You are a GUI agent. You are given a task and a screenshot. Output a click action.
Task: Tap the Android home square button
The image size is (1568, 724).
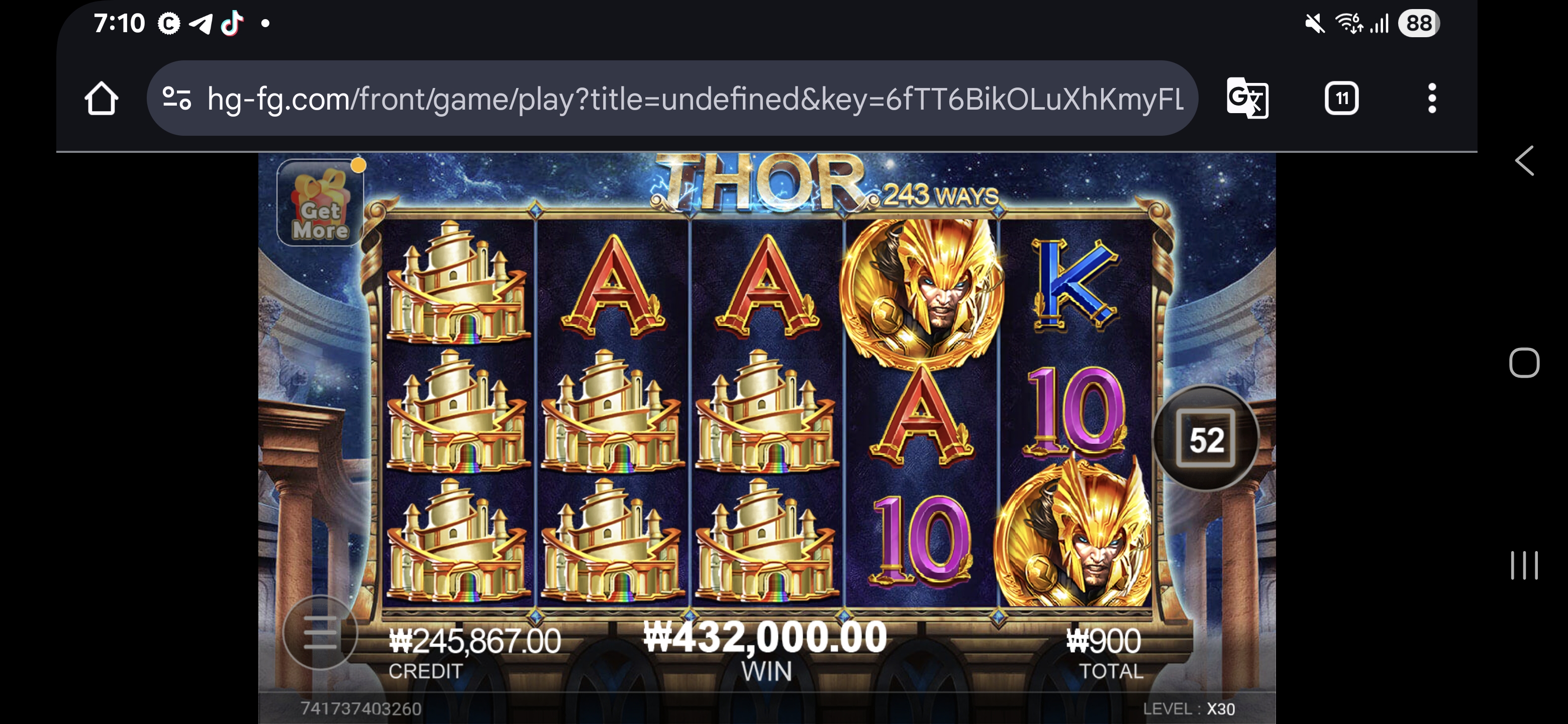tap(1524, 363)
